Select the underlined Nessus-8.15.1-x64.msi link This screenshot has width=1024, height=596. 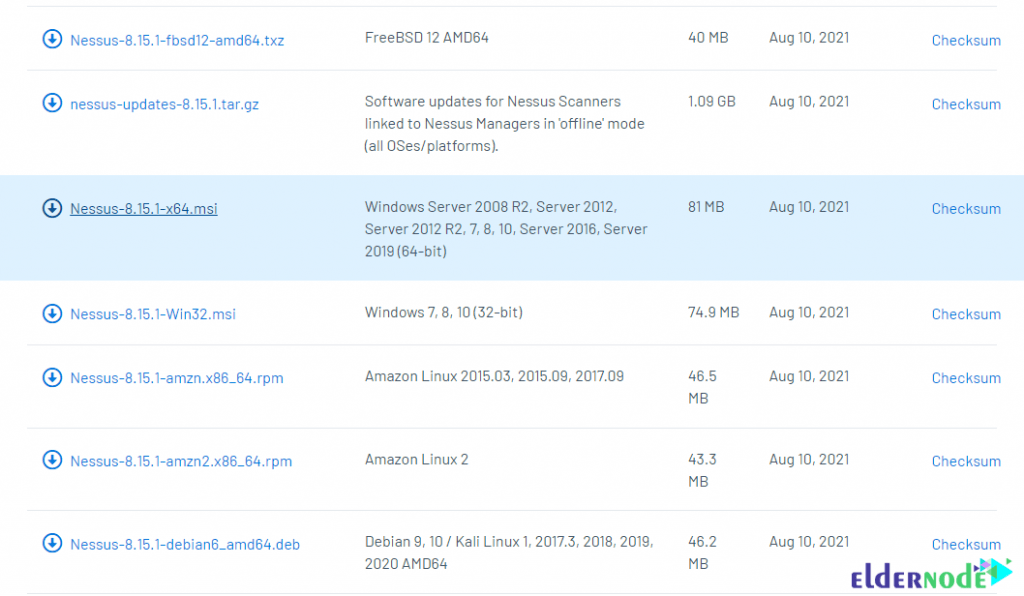point(143,208)
